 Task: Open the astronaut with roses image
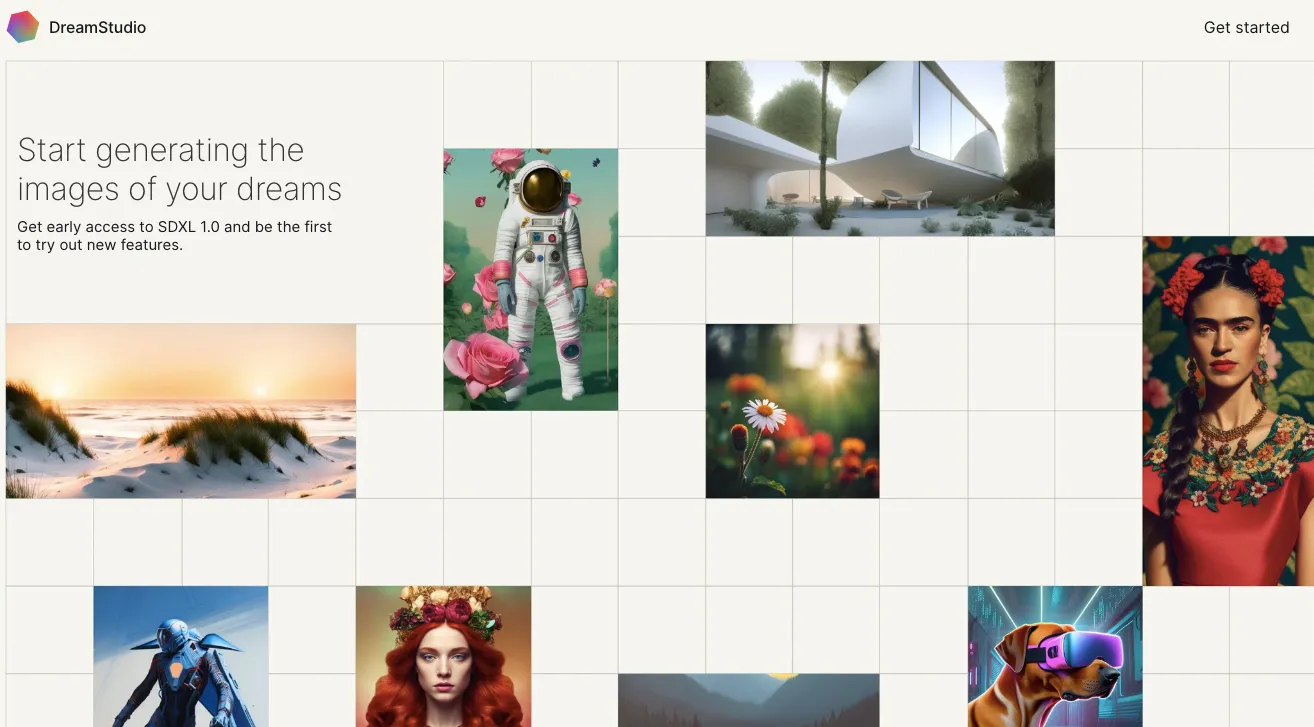point(531,279)
